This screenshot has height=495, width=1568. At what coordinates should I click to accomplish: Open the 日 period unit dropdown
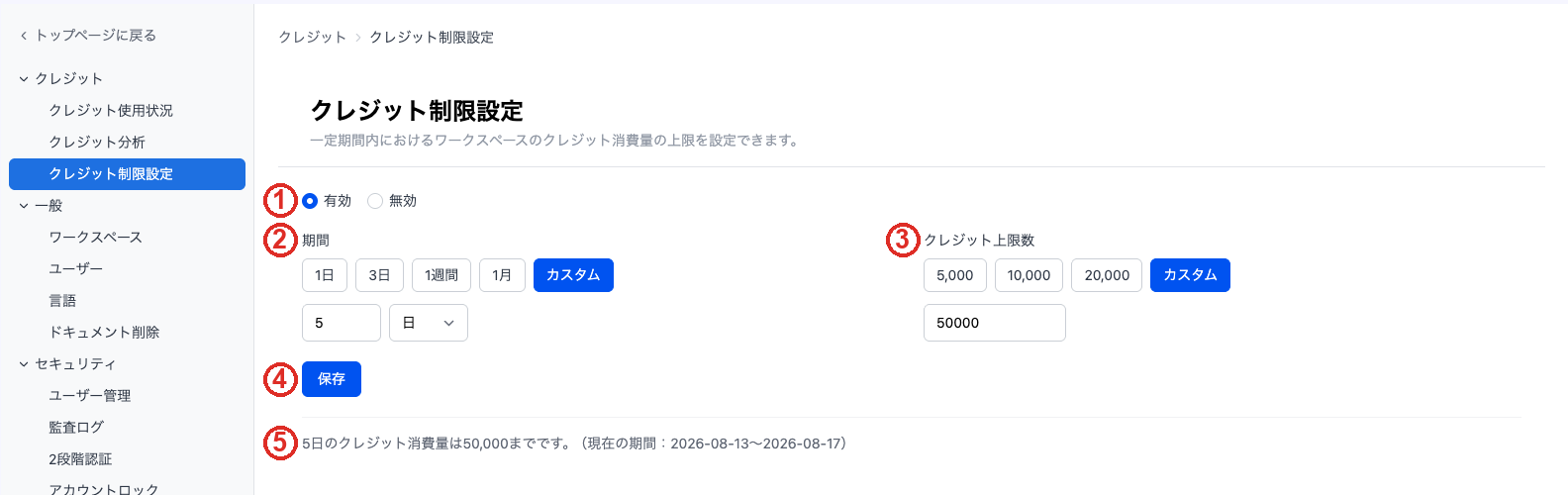429,323
